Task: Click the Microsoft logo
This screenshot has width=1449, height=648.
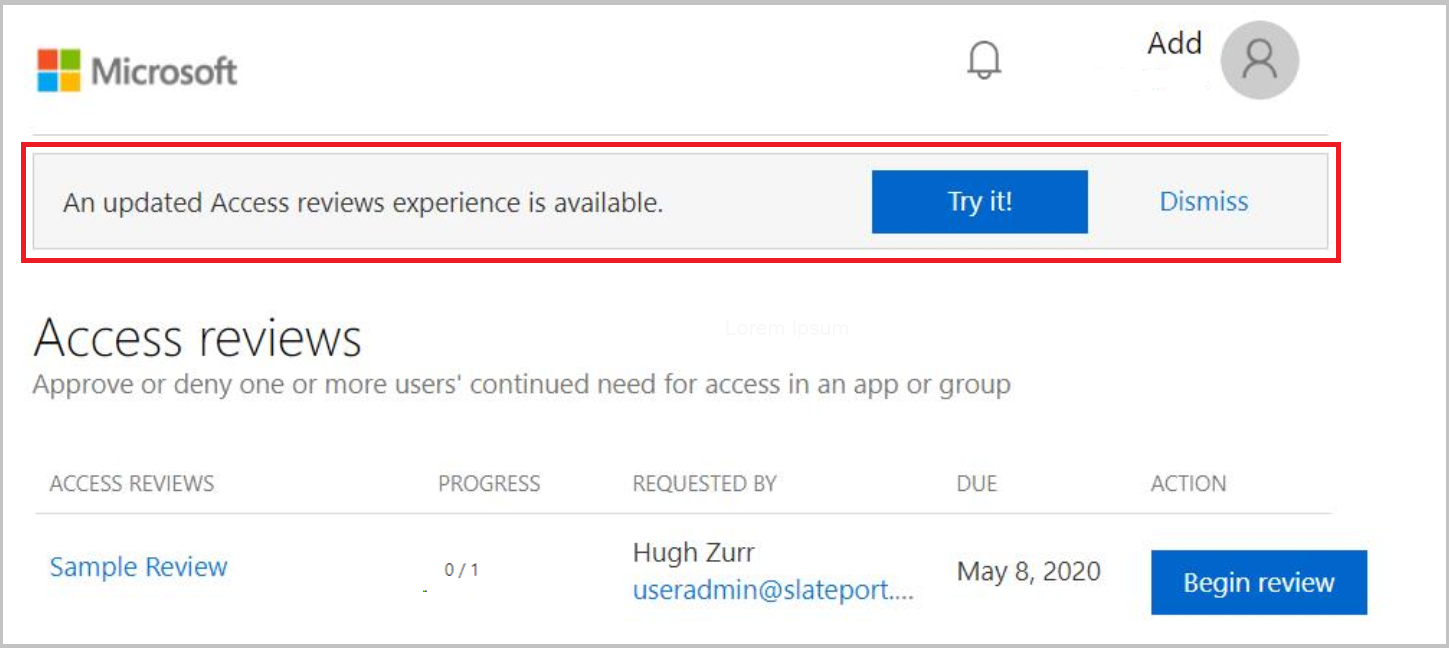Action: tap(137, 70)
